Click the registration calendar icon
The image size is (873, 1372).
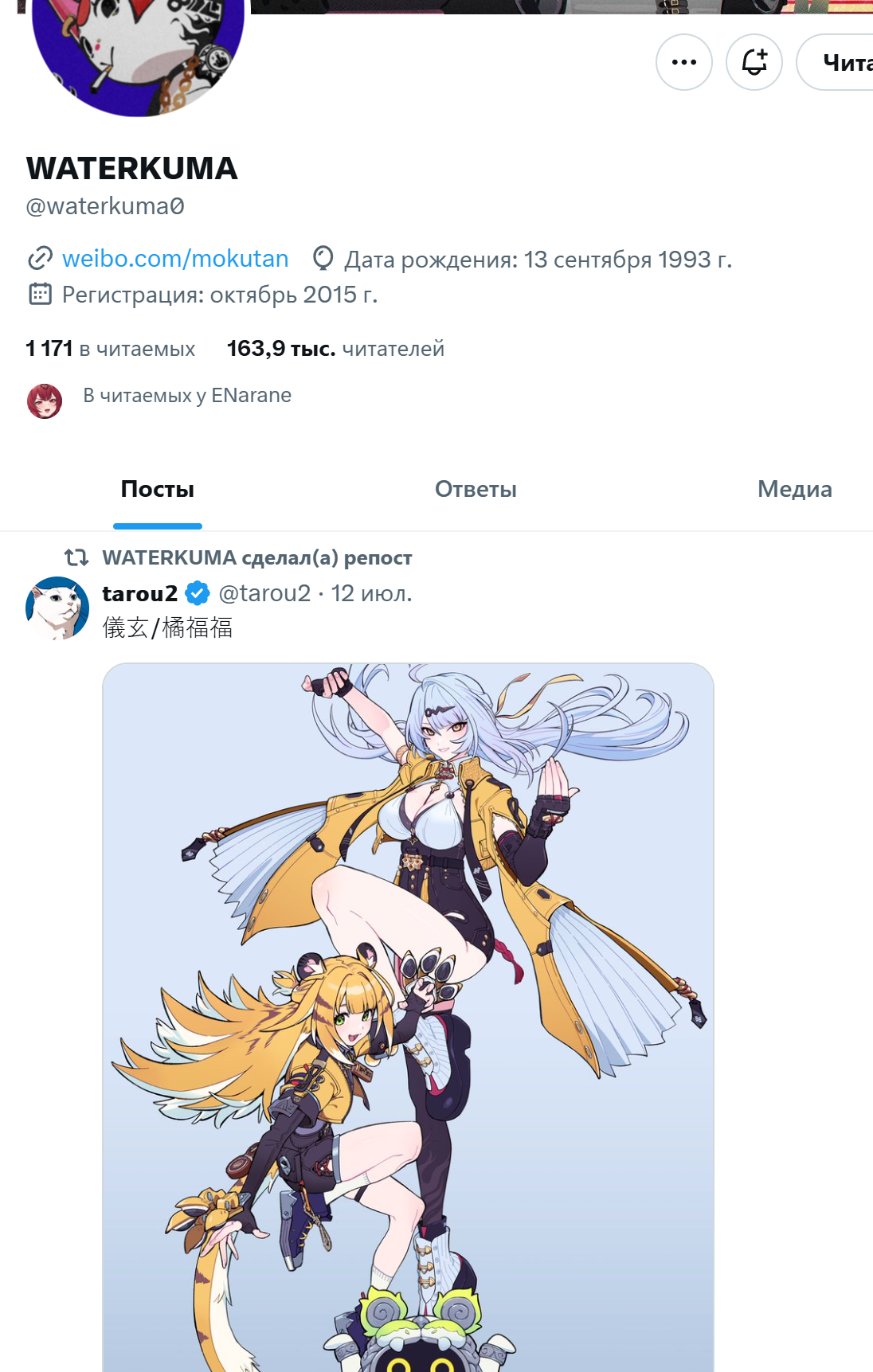click(x=40, y=295)
